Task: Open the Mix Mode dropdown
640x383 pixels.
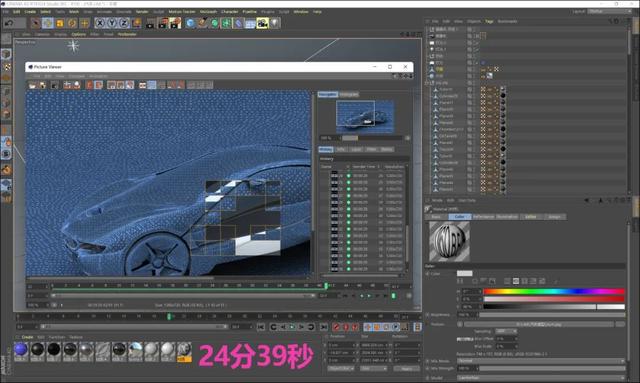Action: point(541,361)
